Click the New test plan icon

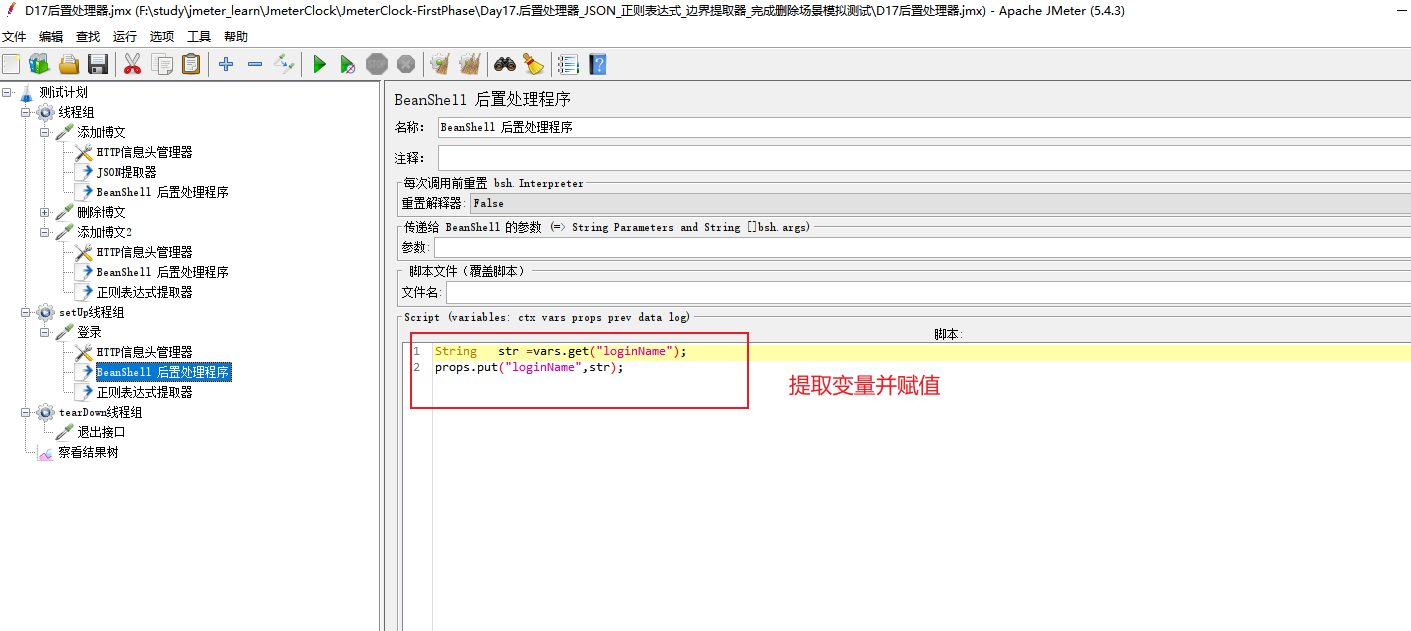pos(11,65)
